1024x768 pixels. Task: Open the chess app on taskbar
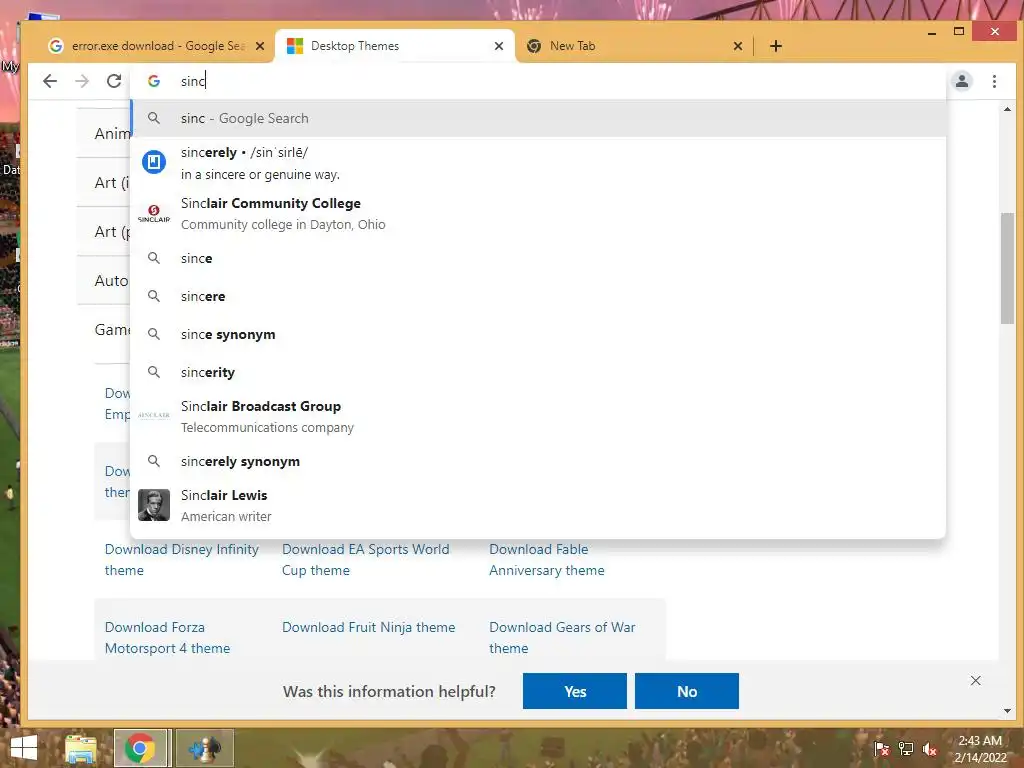click(204, 748)
